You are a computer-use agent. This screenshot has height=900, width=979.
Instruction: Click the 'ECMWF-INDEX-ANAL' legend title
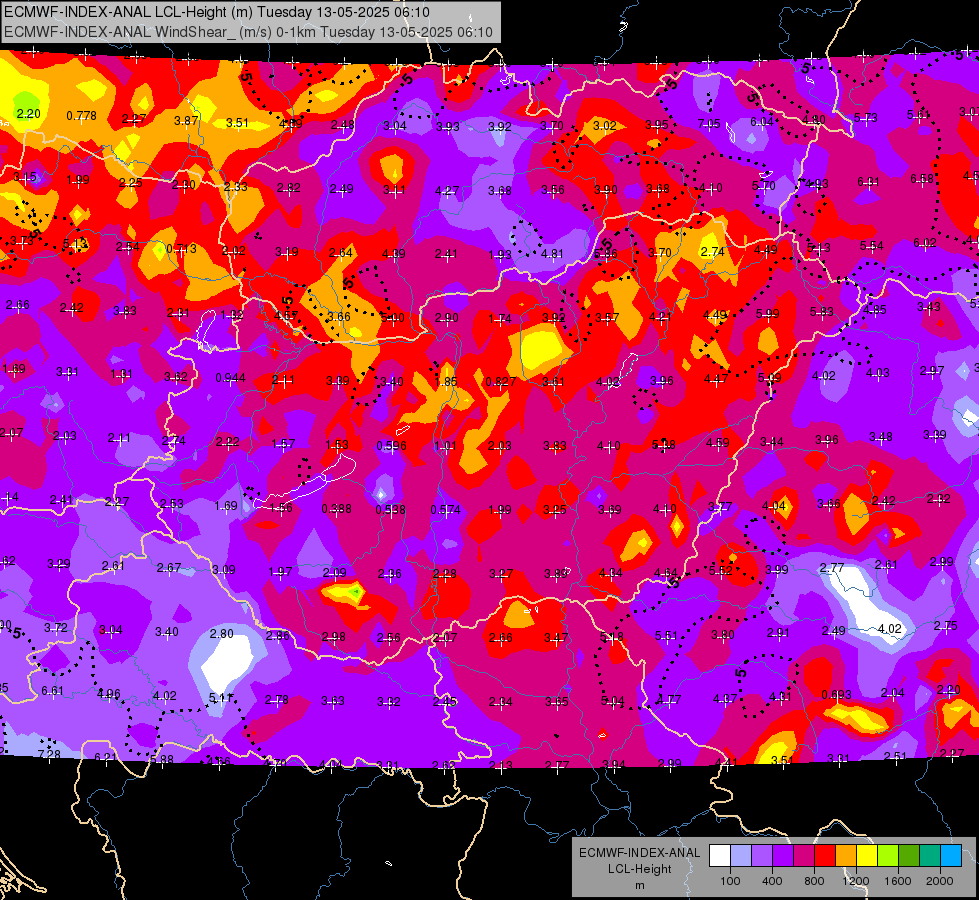[x=640, y=853]
